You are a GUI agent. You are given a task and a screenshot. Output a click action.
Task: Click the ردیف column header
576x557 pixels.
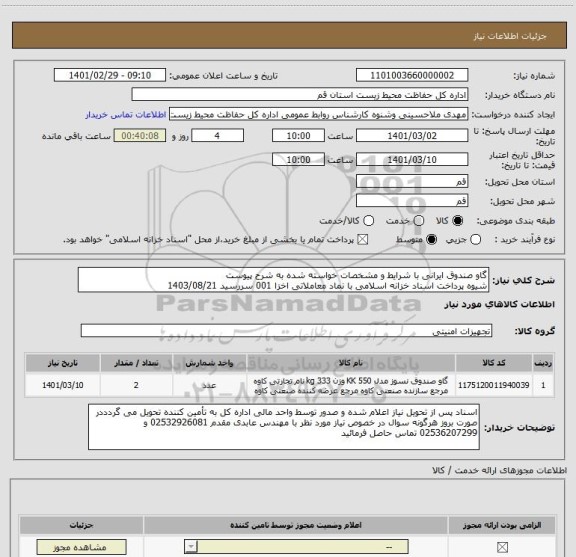543,363
